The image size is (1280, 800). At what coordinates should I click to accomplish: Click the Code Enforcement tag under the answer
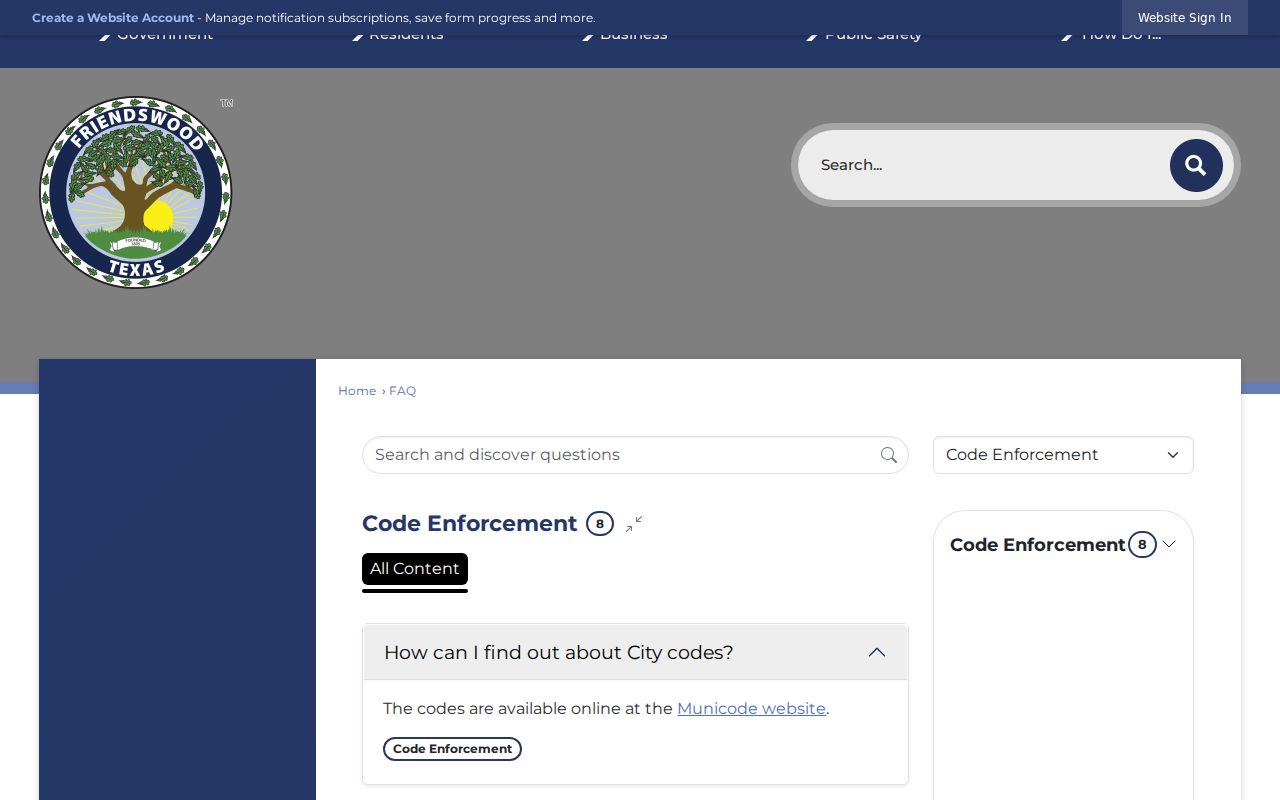[452, 749]
